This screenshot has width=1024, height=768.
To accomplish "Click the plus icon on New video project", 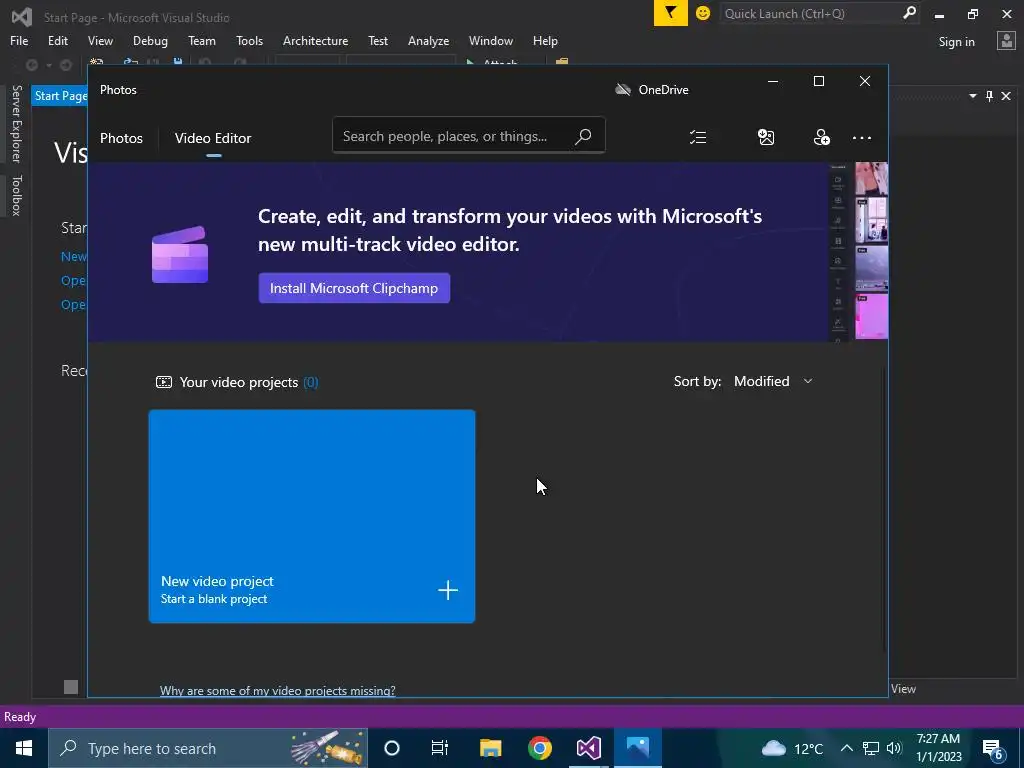I will pyautogui.click(x=448, y=590).
